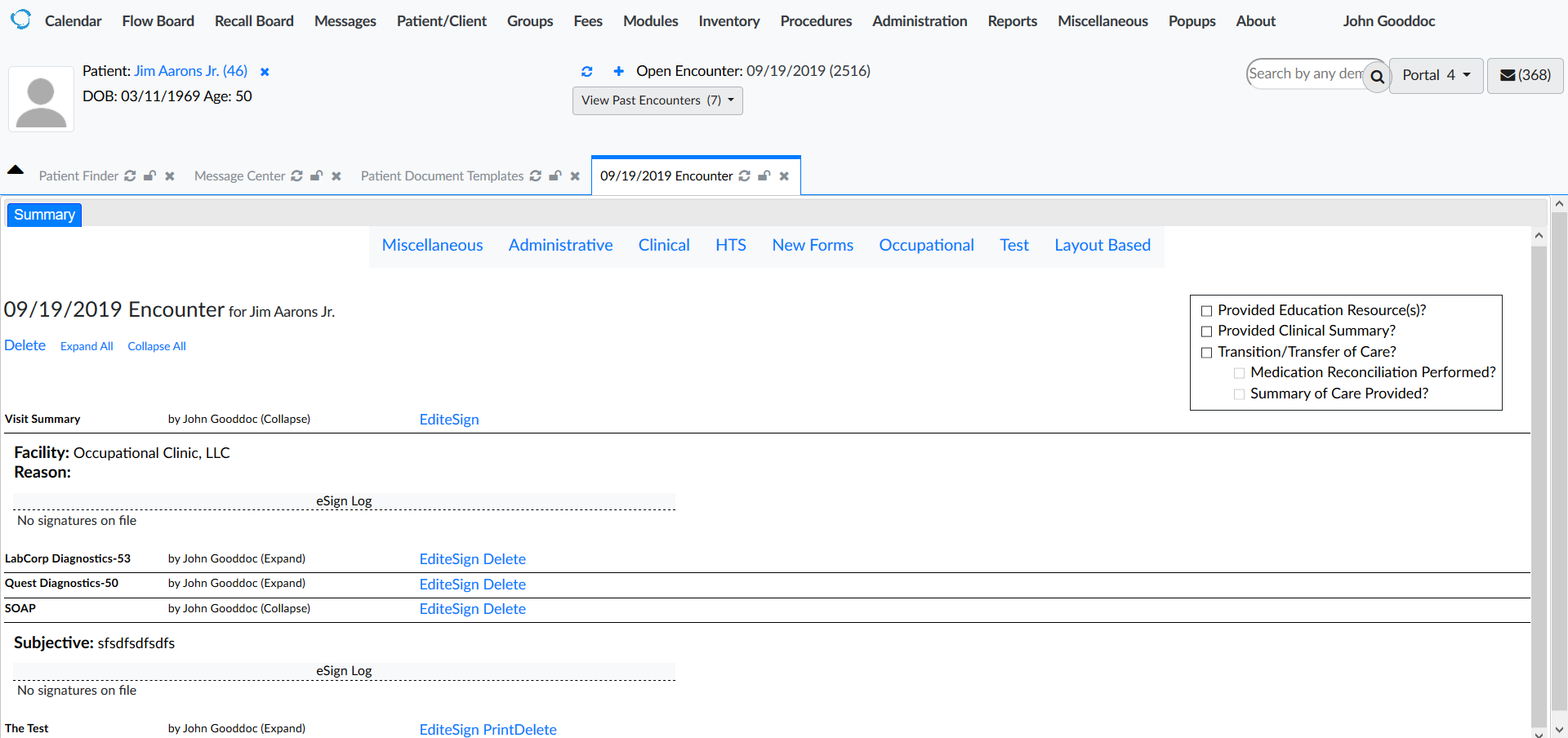Sign the SOAP note

pos(465,608)
